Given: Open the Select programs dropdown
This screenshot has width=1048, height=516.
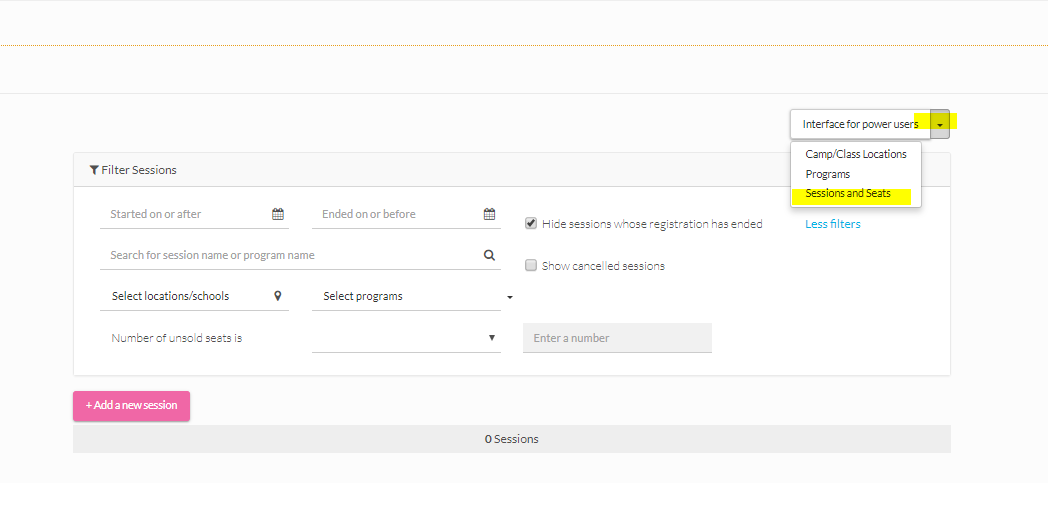Looking at the screenshot, I should pyautogui.click(x=412, y=297).
